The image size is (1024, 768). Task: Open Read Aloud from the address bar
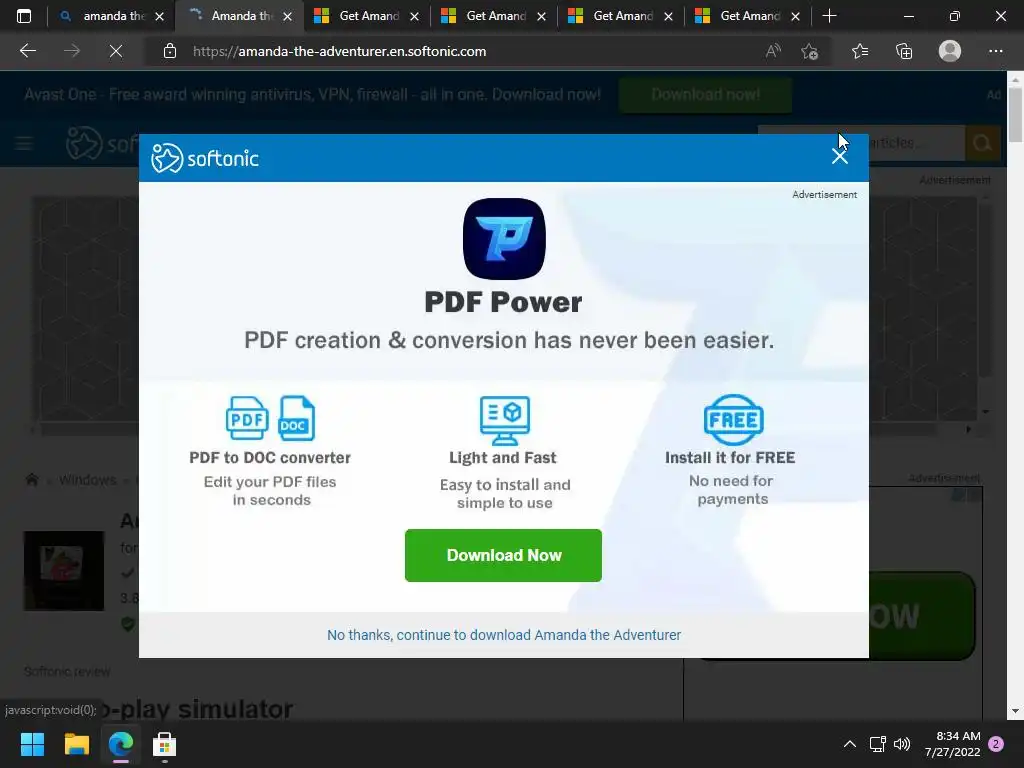pyautogui.click(x=773, y=51)
